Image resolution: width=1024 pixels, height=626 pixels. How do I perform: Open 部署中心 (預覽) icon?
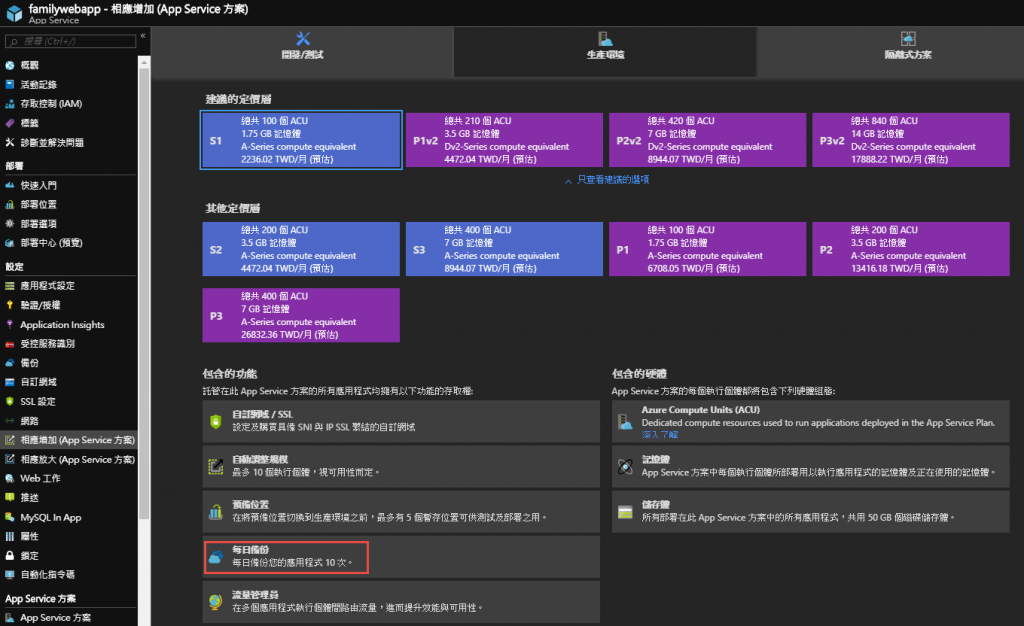coord(10,243)
